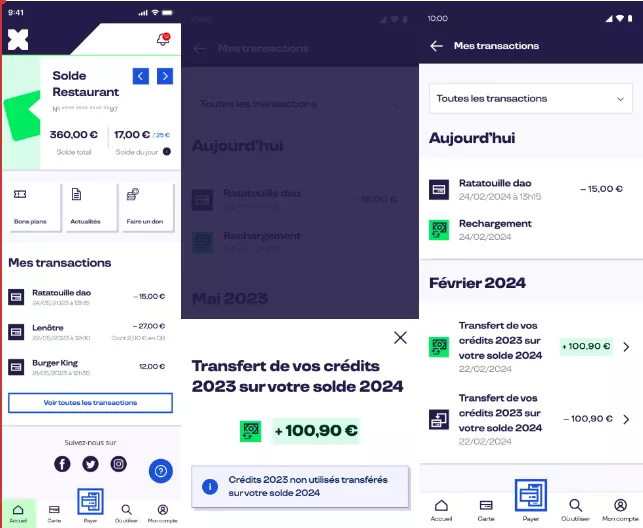Image resolution: width=643 pixels, height=528 pixels.
Task: Show previous balance with the left arrow button
Action: [x=141, y=76]
